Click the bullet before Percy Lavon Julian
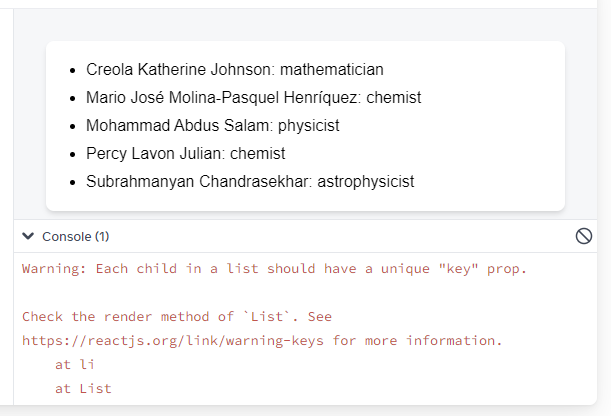Image resolution: width=611 pixels, height=416 pixels. 72,155
